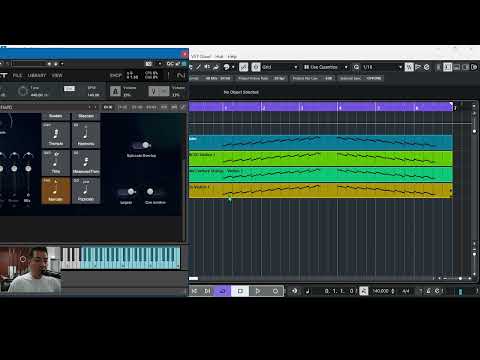This screenshot has height=360, width=480.
Task: Click the Go to Next Marker transport button
Action: (207, 291)
